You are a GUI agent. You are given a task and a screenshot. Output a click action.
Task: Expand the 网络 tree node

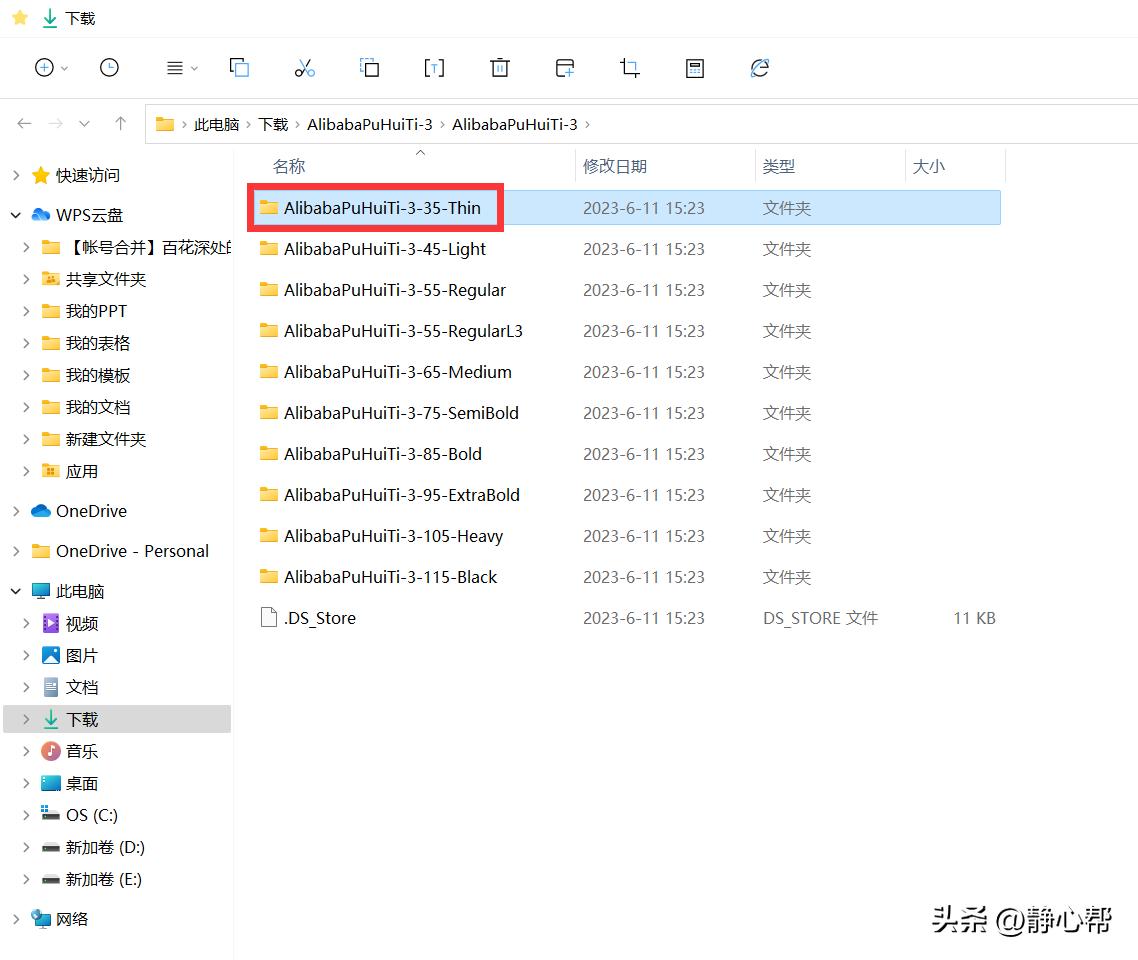click(x=16, y=919)
